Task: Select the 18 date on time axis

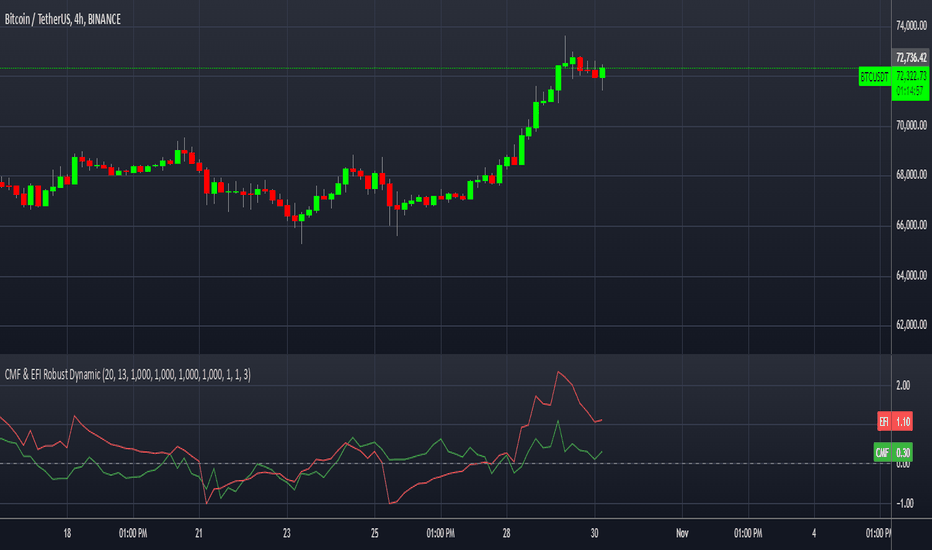Action: [x=68, y=532]
